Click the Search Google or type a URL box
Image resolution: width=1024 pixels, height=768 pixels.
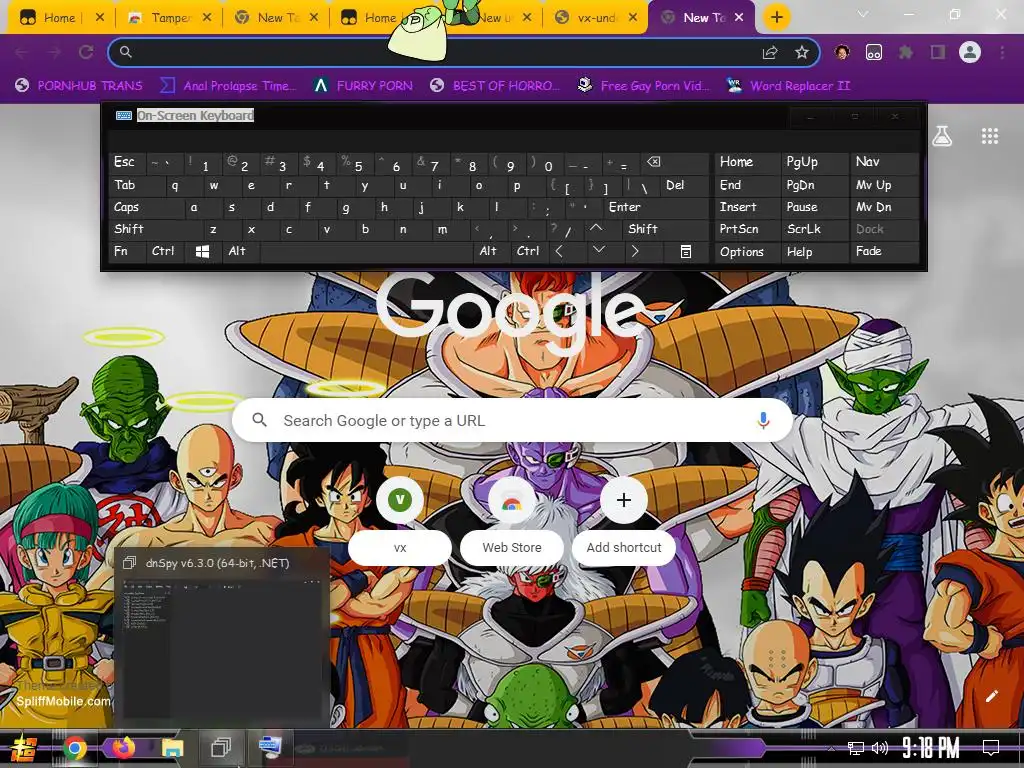pos(513,421)
